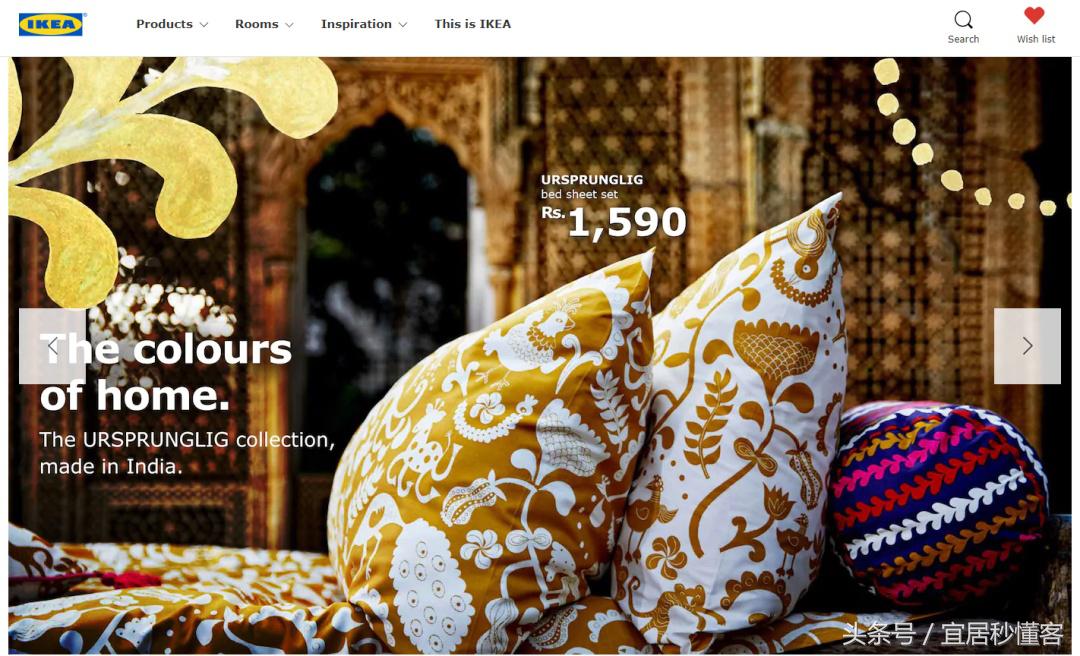Expand the Inspiration dropdown chevron
This screenshot has height=656, width=1080.
[x=403, y=25]
